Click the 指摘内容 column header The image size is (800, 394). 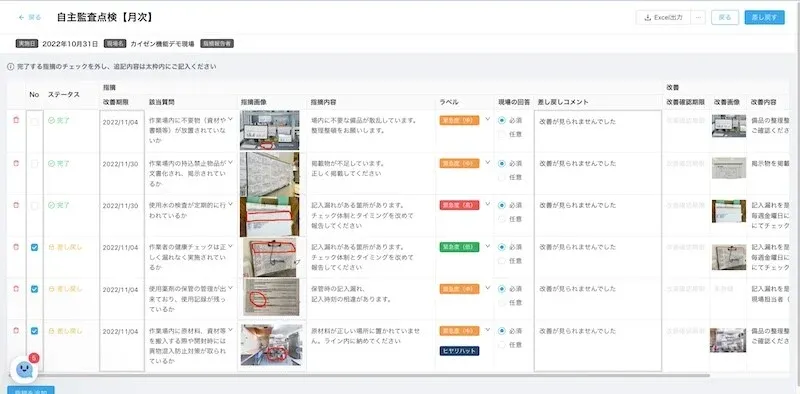click(x=323, y=102)
